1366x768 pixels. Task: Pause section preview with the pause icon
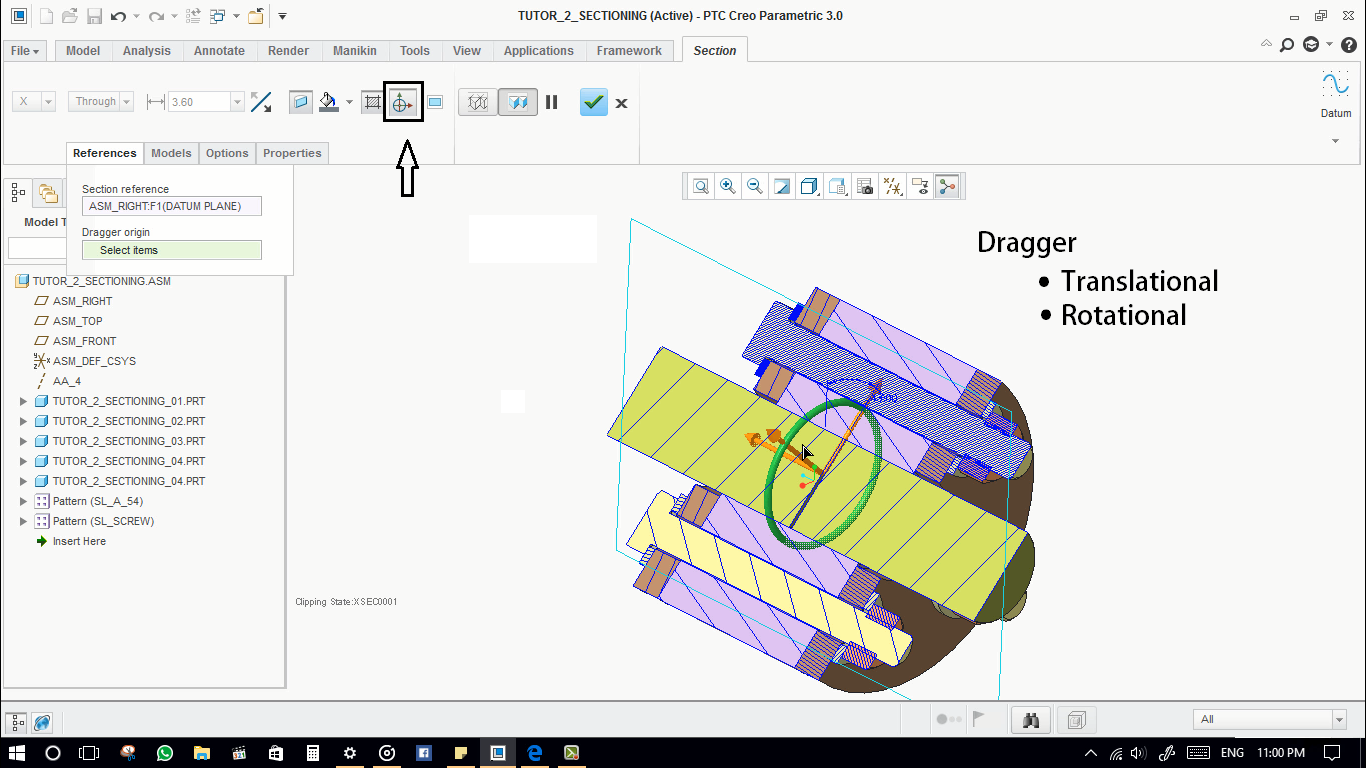click(552, 101)
